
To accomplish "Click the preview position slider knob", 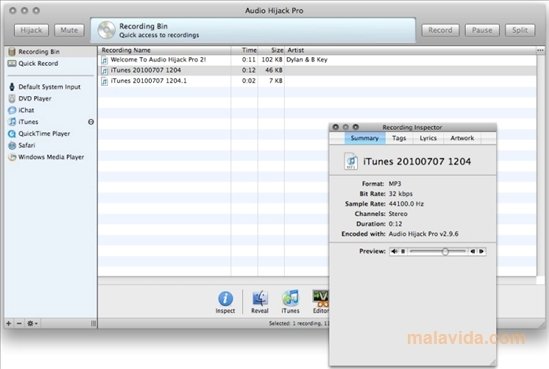I will point(445,251).
